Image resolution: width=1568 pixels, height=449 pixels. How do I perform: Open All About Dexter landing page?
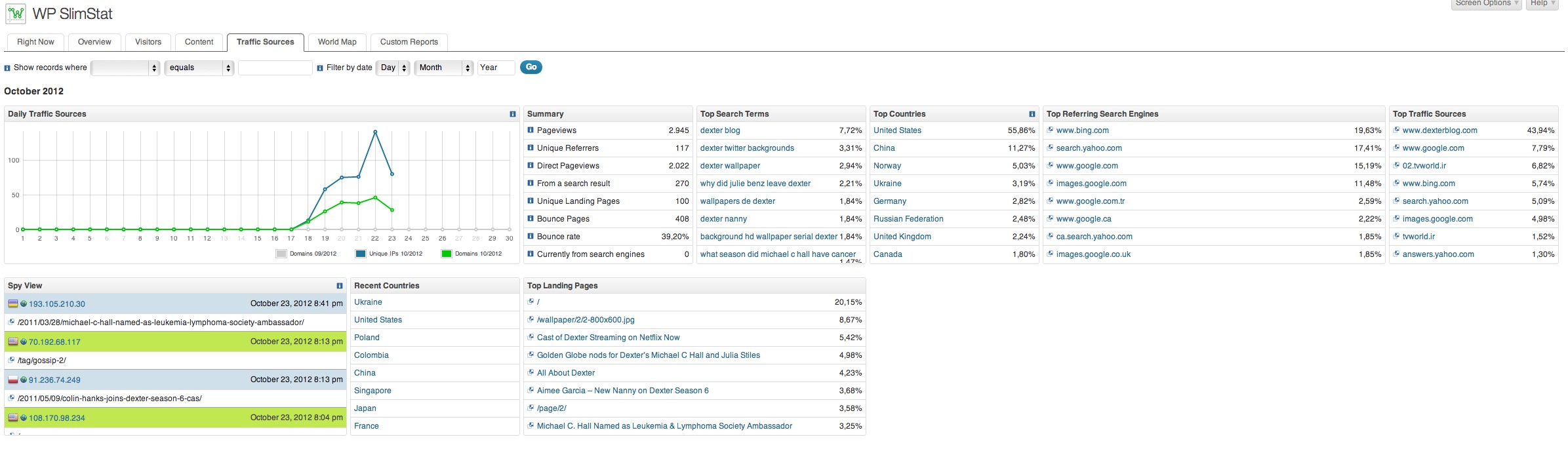pyautogui.click(x=566, y=373)
